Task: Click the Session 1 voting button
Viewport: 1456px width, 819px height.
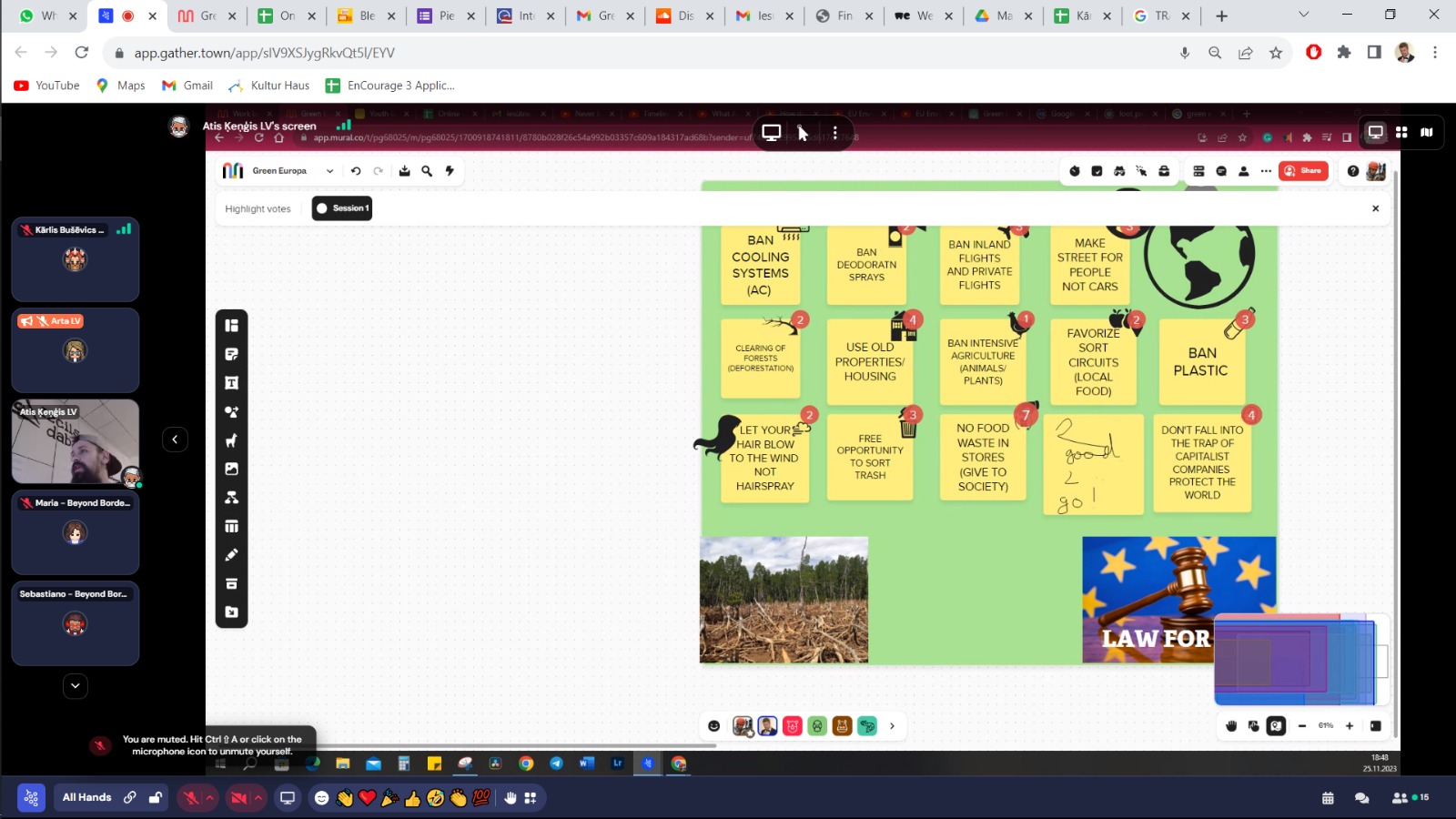Action: pos(342,208)
